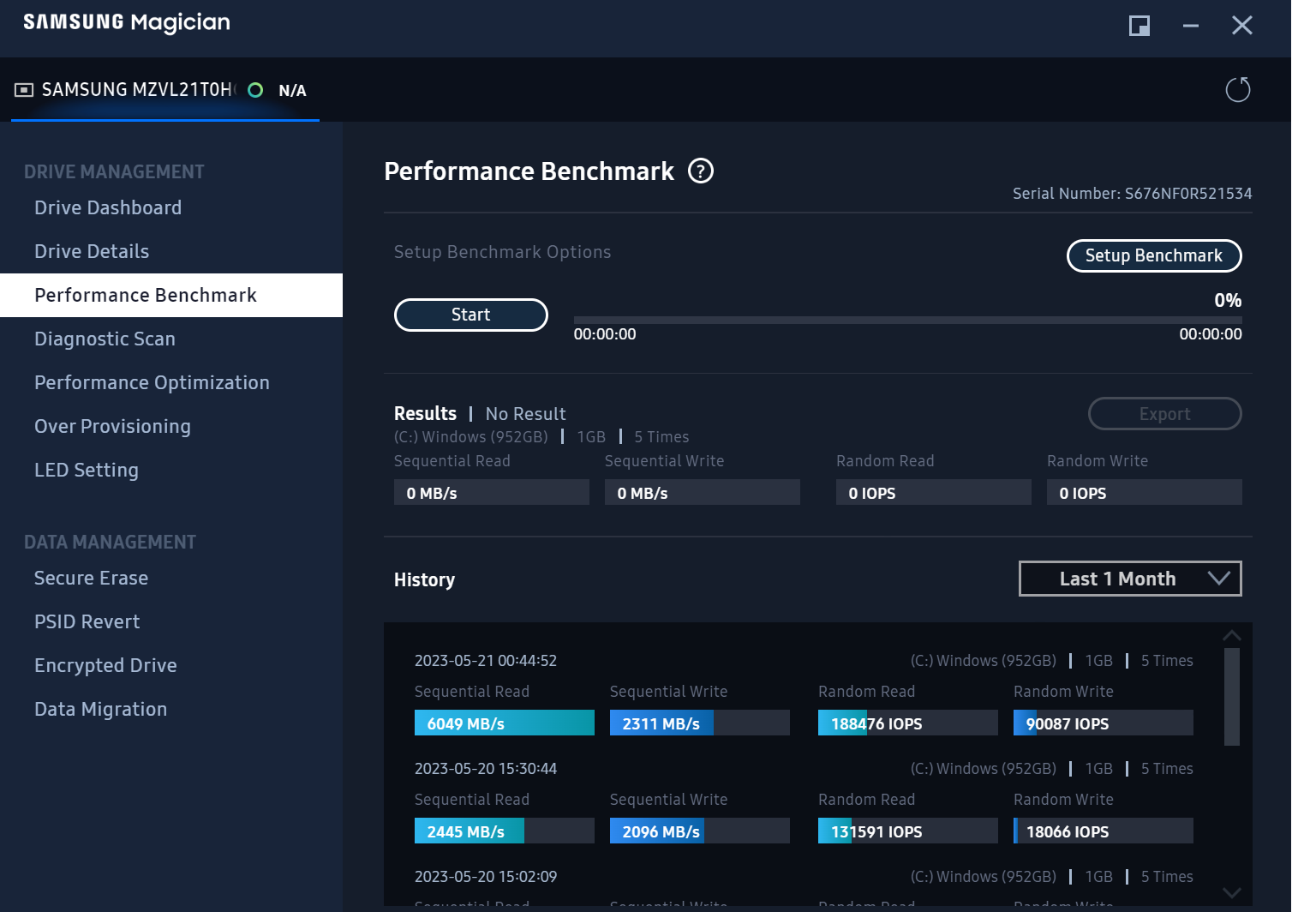Viewport: 1316px width, 912px height.
Task: Click the serial number S676NF0R521534 text
Action: [1188, 194]
